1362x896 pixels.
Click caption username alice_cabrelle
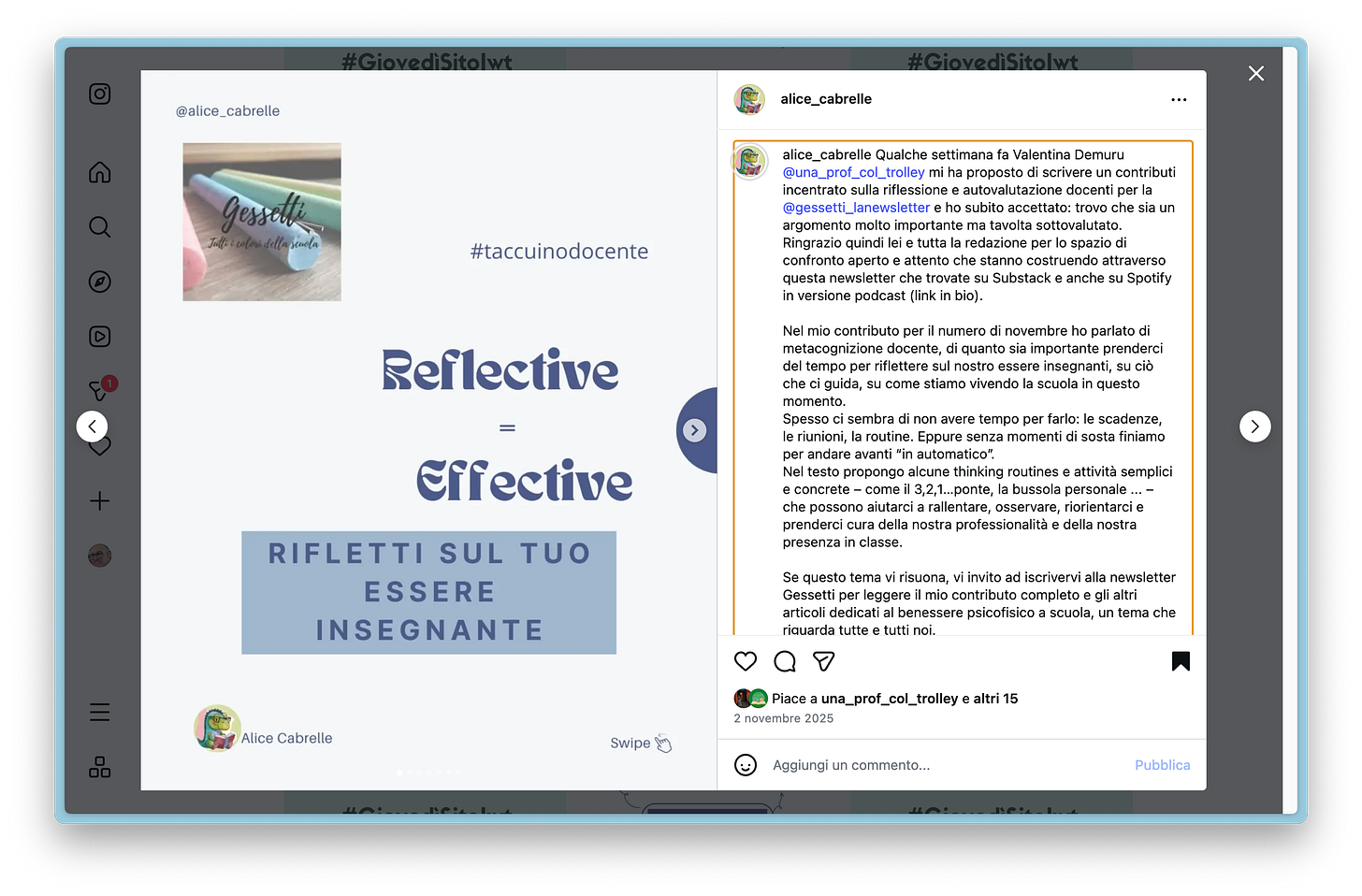tap(827, 154)
